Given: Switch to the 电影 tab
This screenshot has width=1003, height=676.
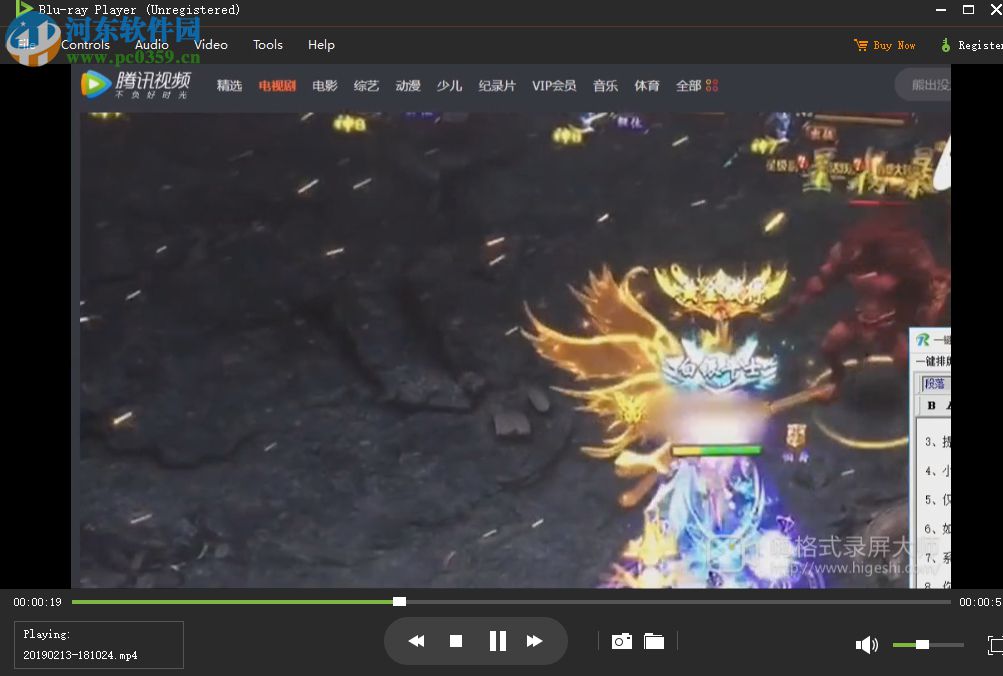Looking at the screenshot, I should click(323, 85).
